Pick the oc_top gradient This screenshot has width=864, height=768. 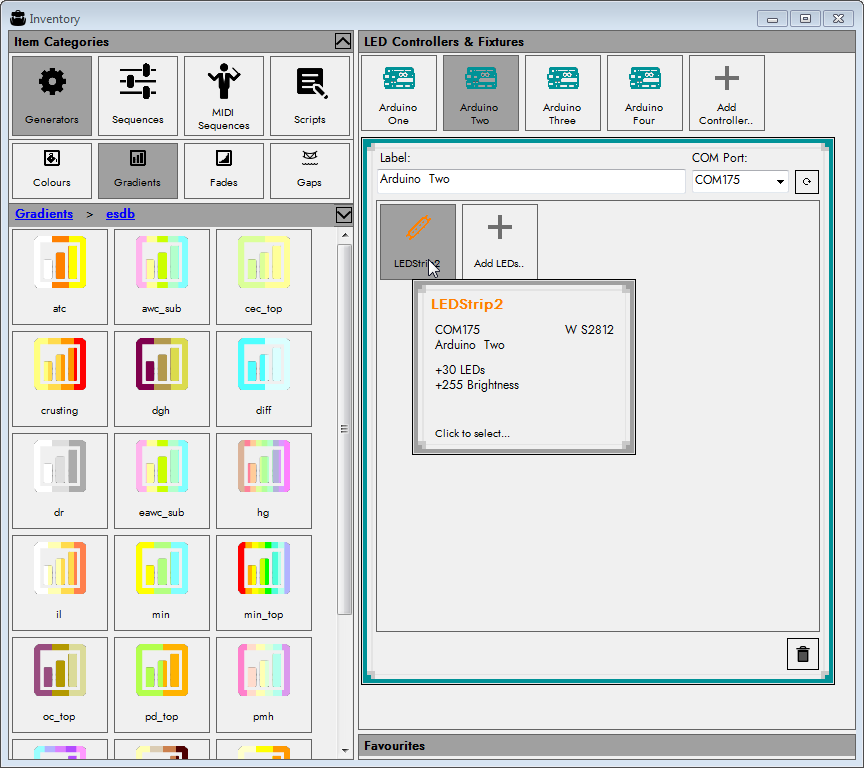tap(60, 685)
